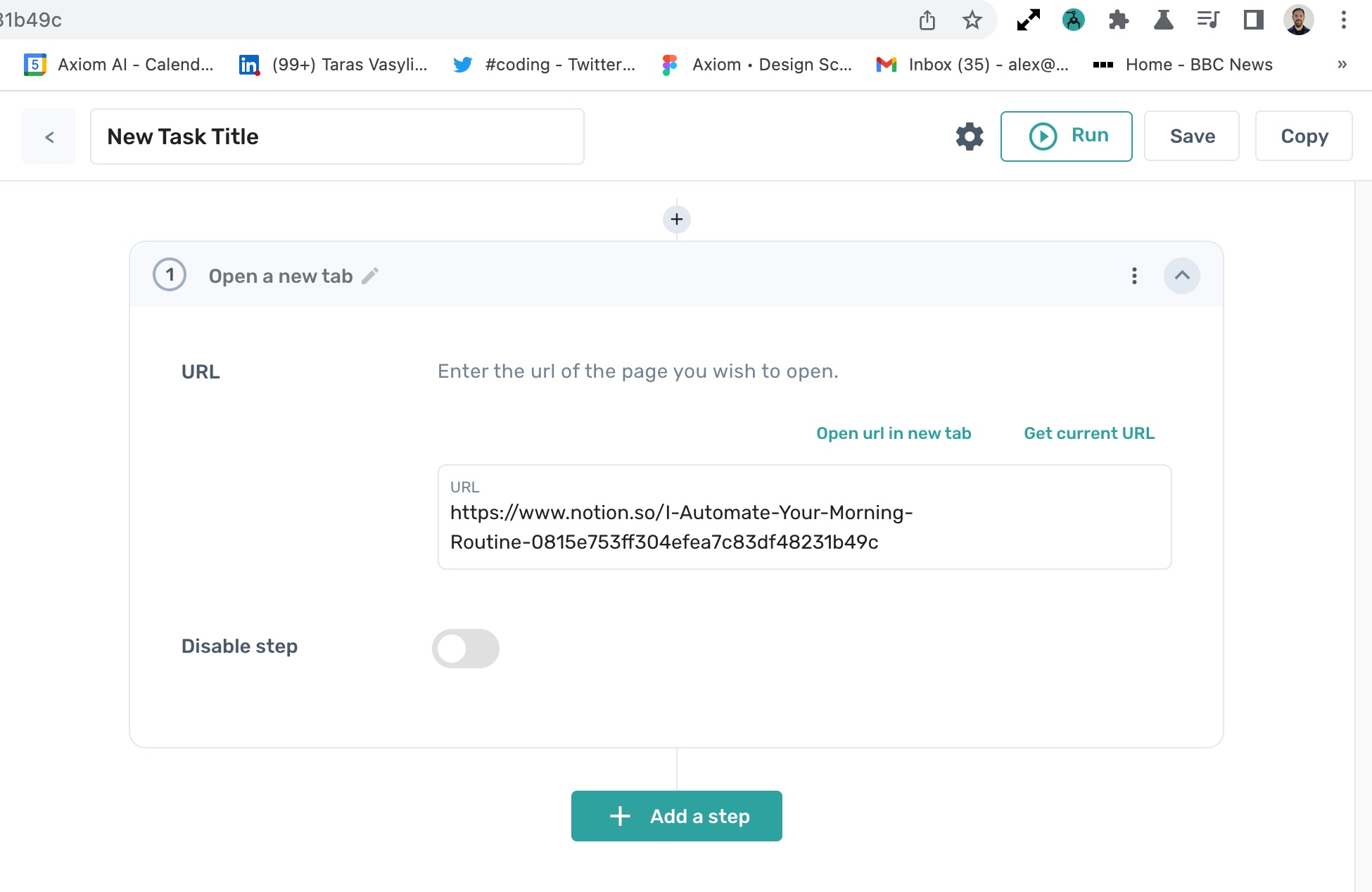This screenshot has width=1372, height=892.
Task: Toggle the Disable step switch
Action: pos(465,648)
